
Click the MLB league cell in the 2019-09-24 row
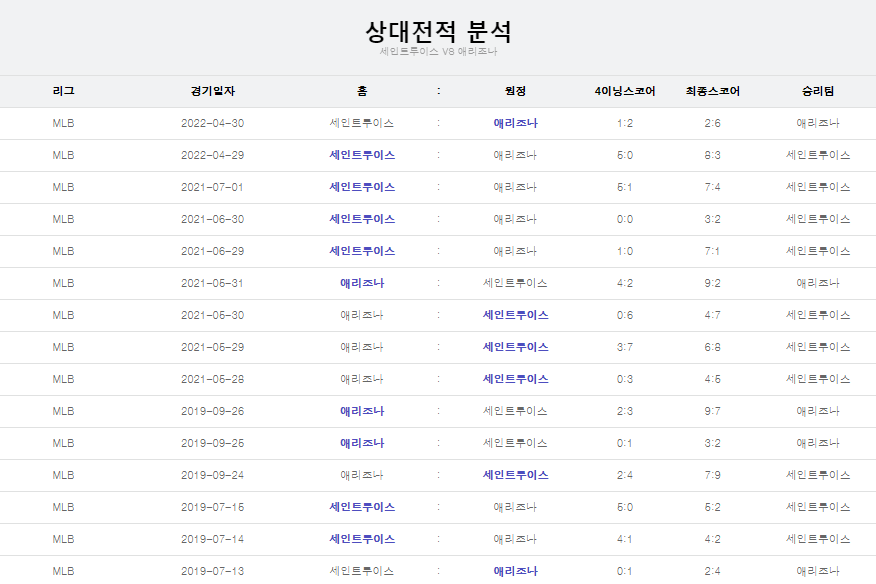click(63, 475)
